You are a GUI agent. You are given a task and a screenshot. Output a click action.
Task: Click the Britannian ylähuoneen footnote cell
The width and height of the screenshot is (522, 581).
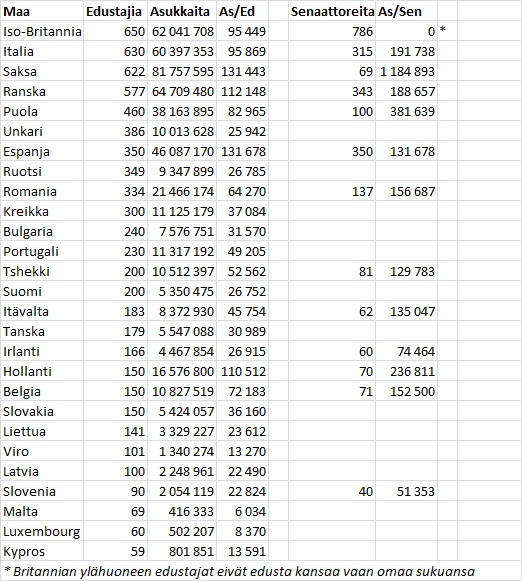(x=239, y=571)
